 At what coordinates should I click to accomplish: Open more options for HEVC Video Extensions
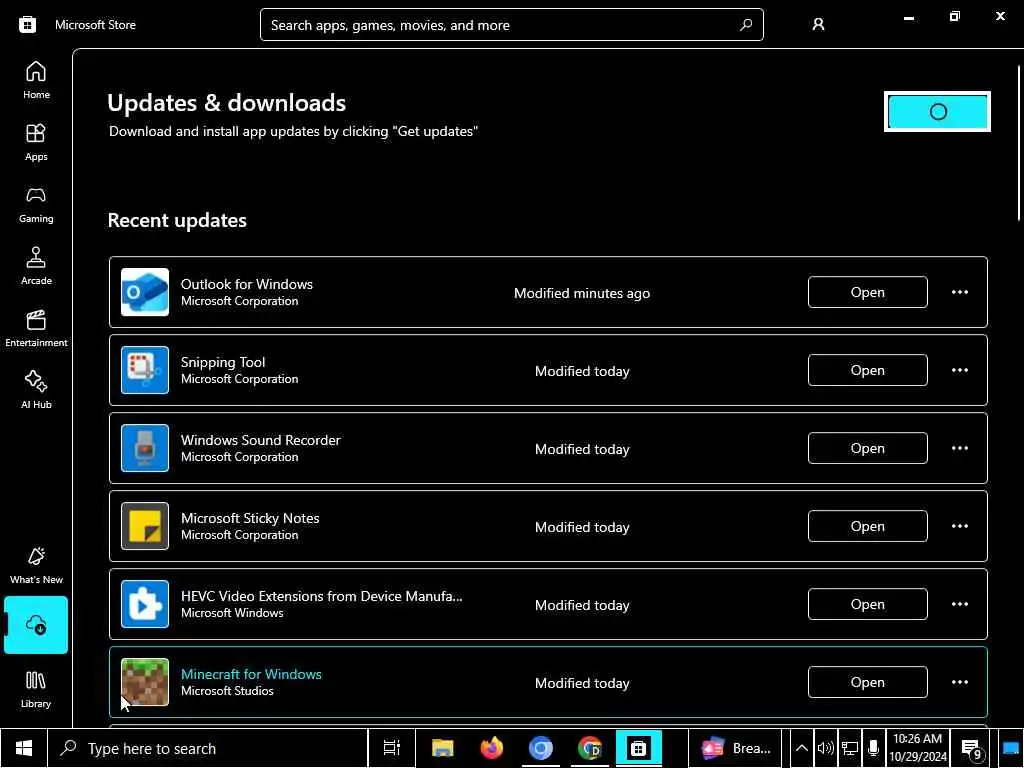pos(959,604)
